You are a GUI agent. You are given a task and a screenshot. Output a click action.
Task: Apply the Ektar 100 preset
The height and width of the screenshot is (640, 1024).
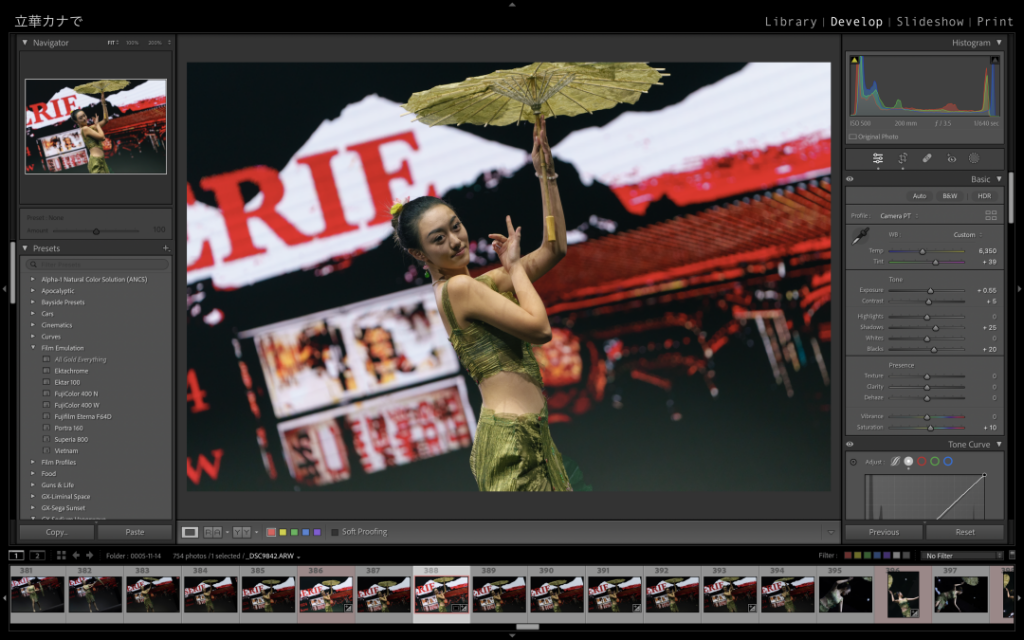point(67,383)
